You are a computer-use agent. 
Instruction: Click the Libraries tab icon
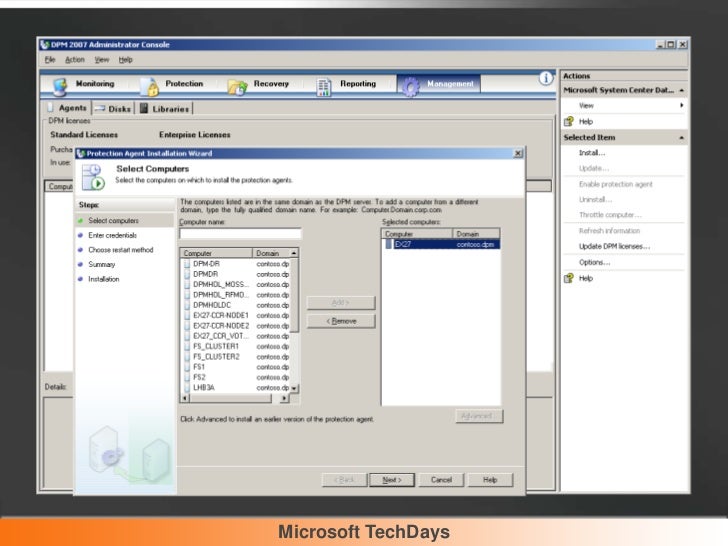pos(144,108)
